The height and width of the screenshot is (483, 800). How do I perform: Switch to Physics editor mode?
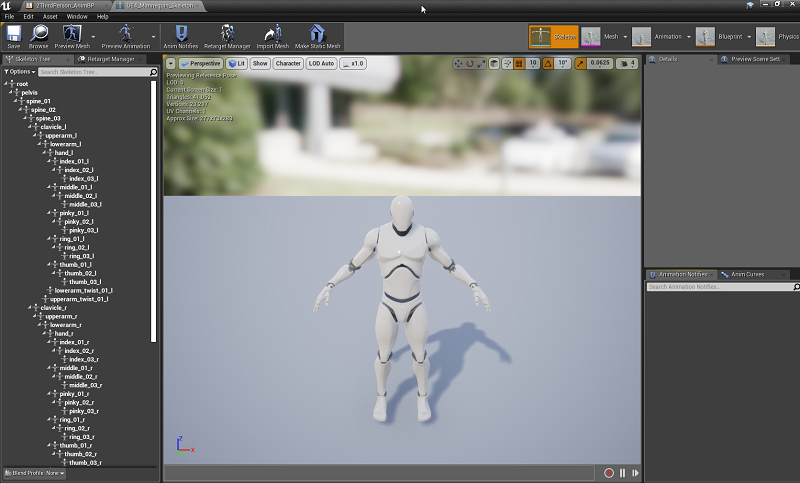[x=778, y=37]
